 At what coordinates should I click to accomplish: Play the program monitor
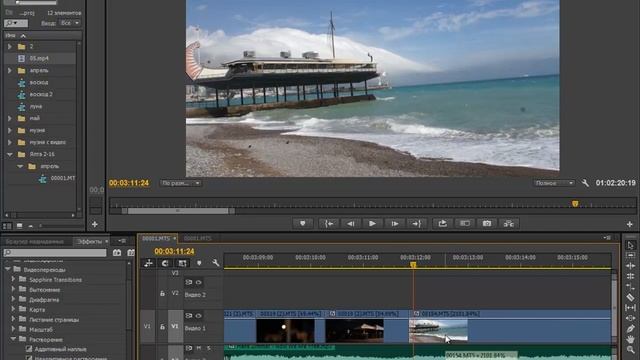tap(372, 223)
